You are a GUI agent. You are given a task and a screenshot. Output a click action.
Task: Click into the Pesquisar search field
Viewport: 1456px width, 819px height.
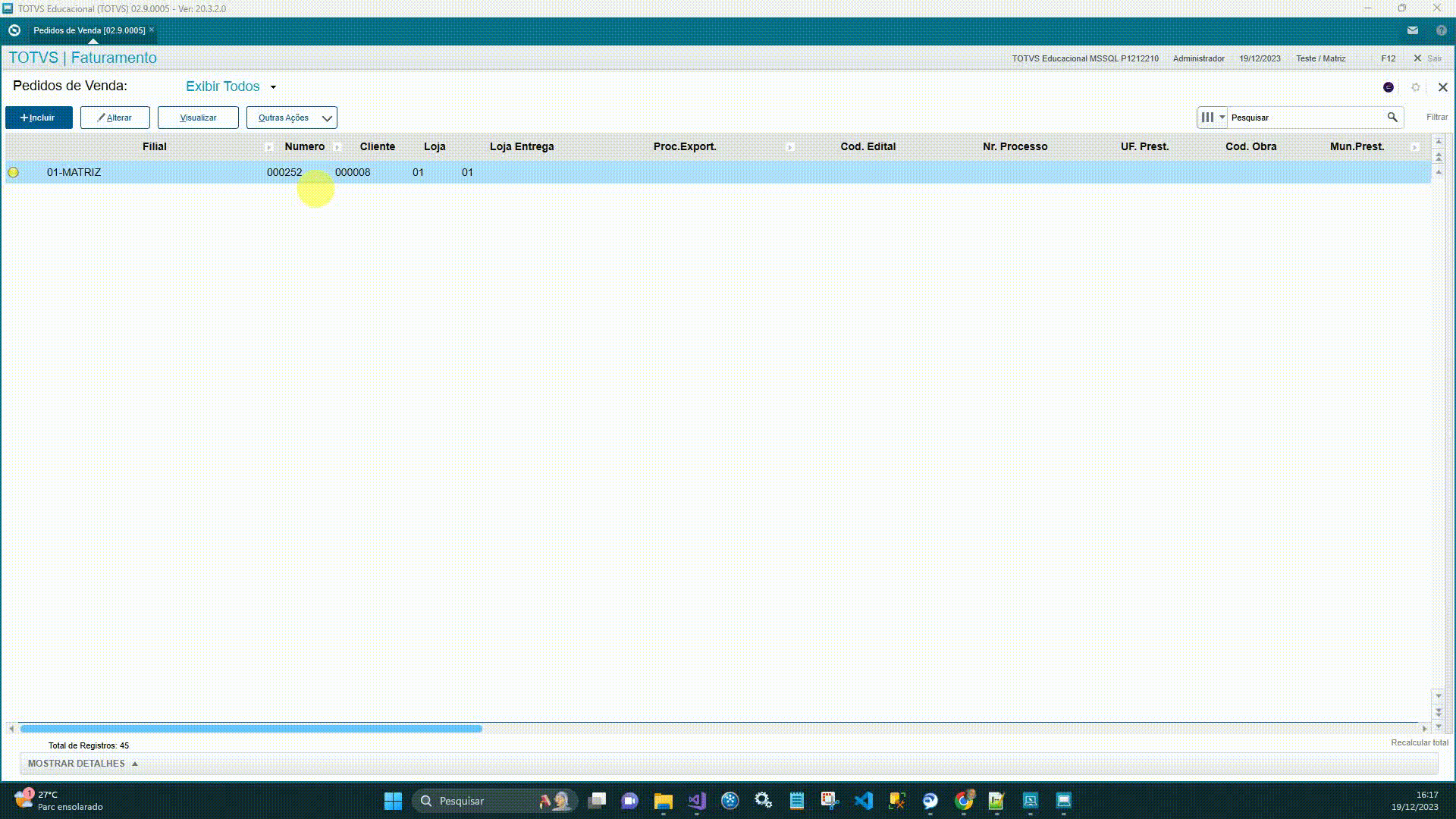tap(1304, 118)
